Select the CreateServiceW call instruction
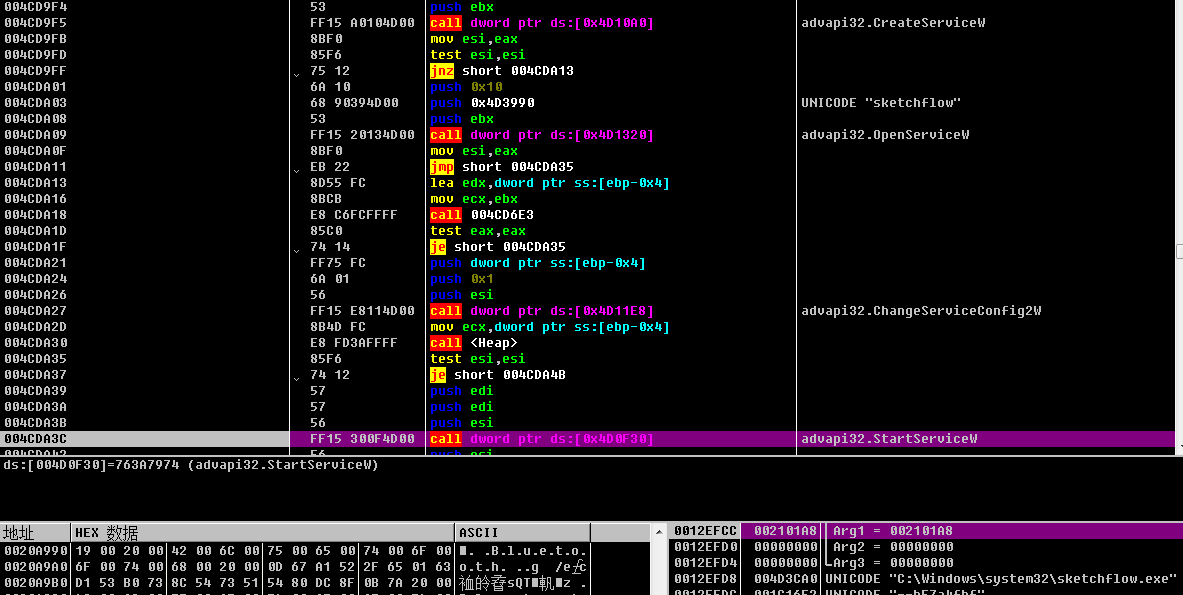 (542, 23)
